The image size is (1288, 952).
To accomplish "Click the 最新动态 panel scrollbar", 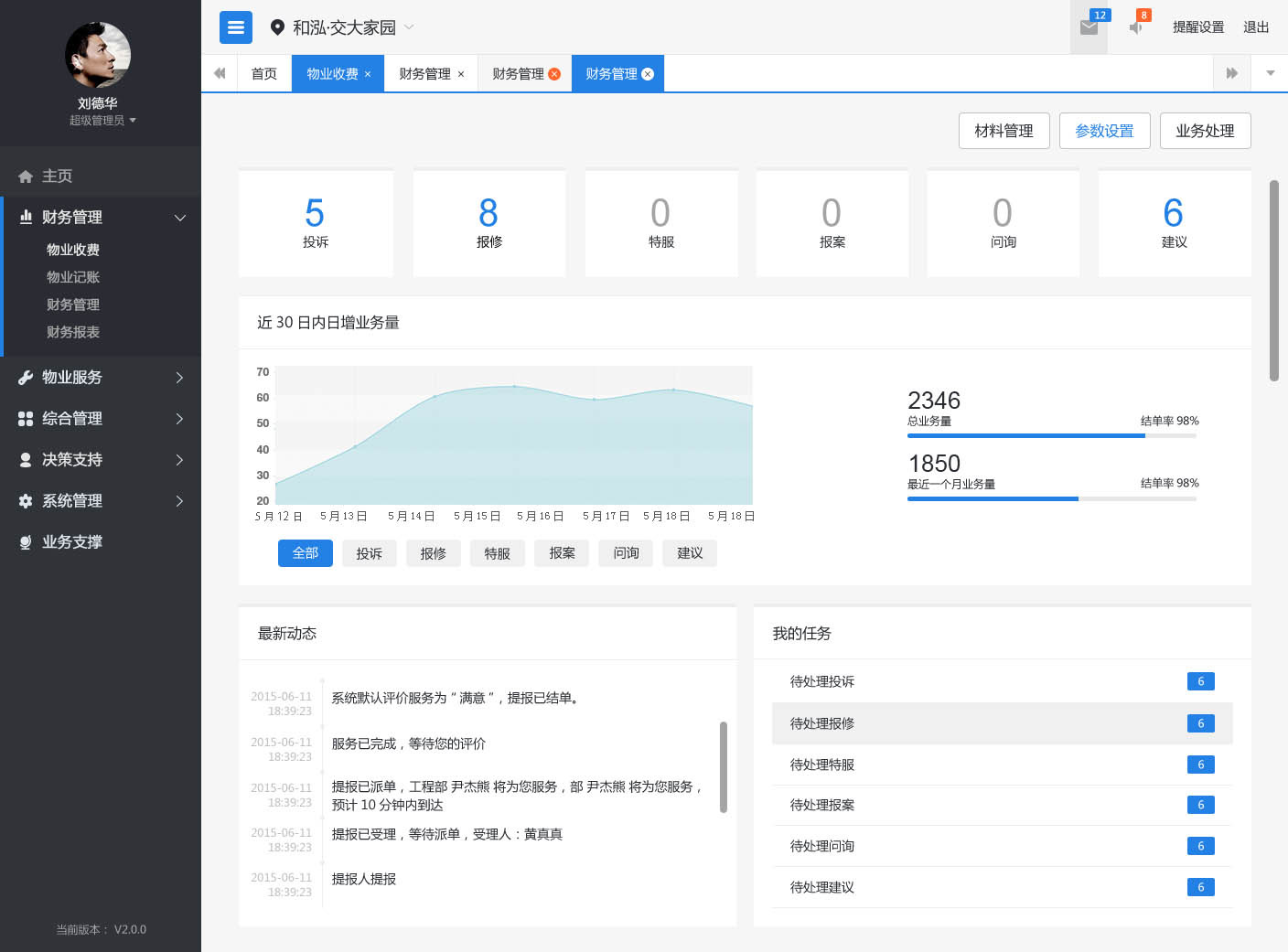I will click(724, 767).
